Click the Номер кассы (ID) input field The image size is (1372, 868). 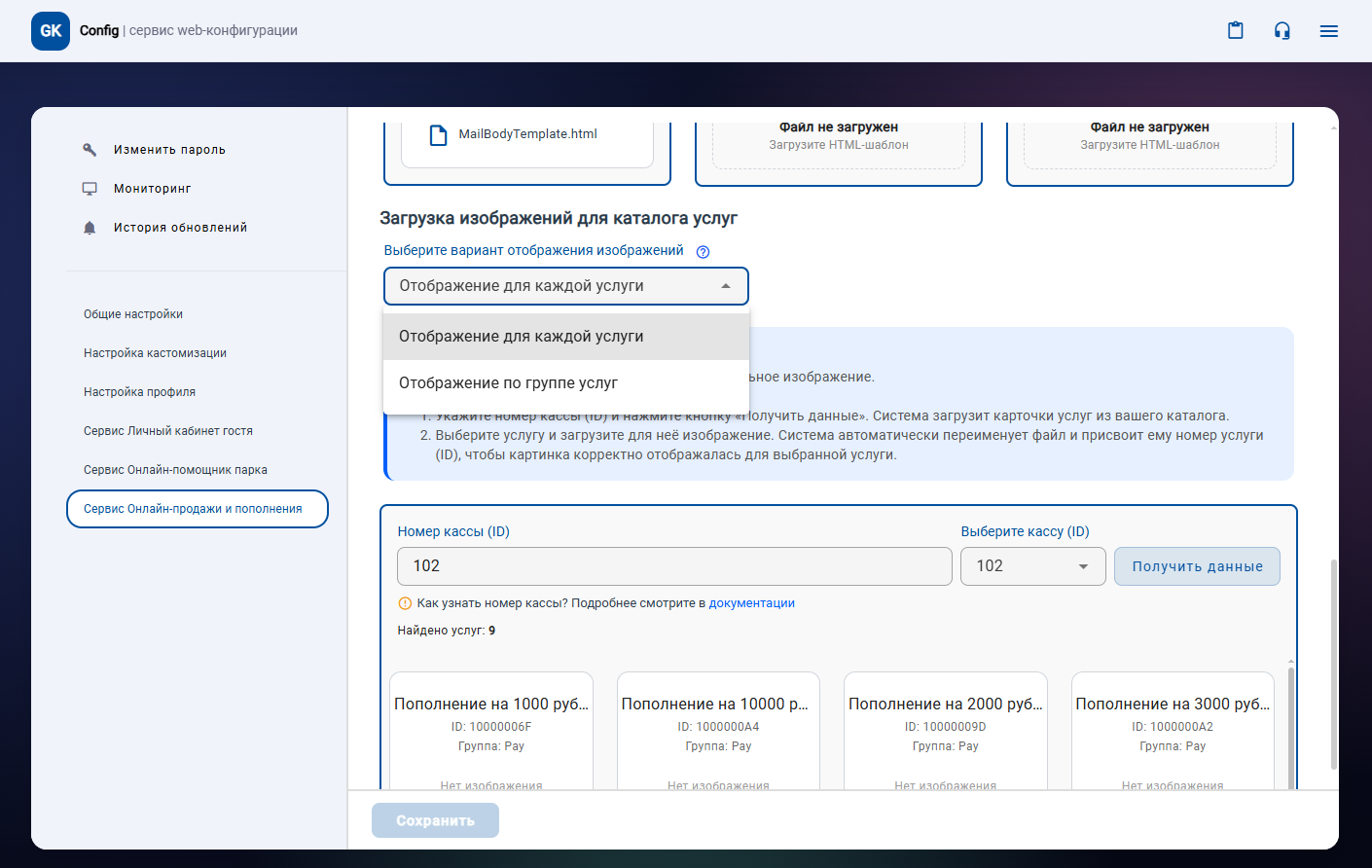click(673, 566)
